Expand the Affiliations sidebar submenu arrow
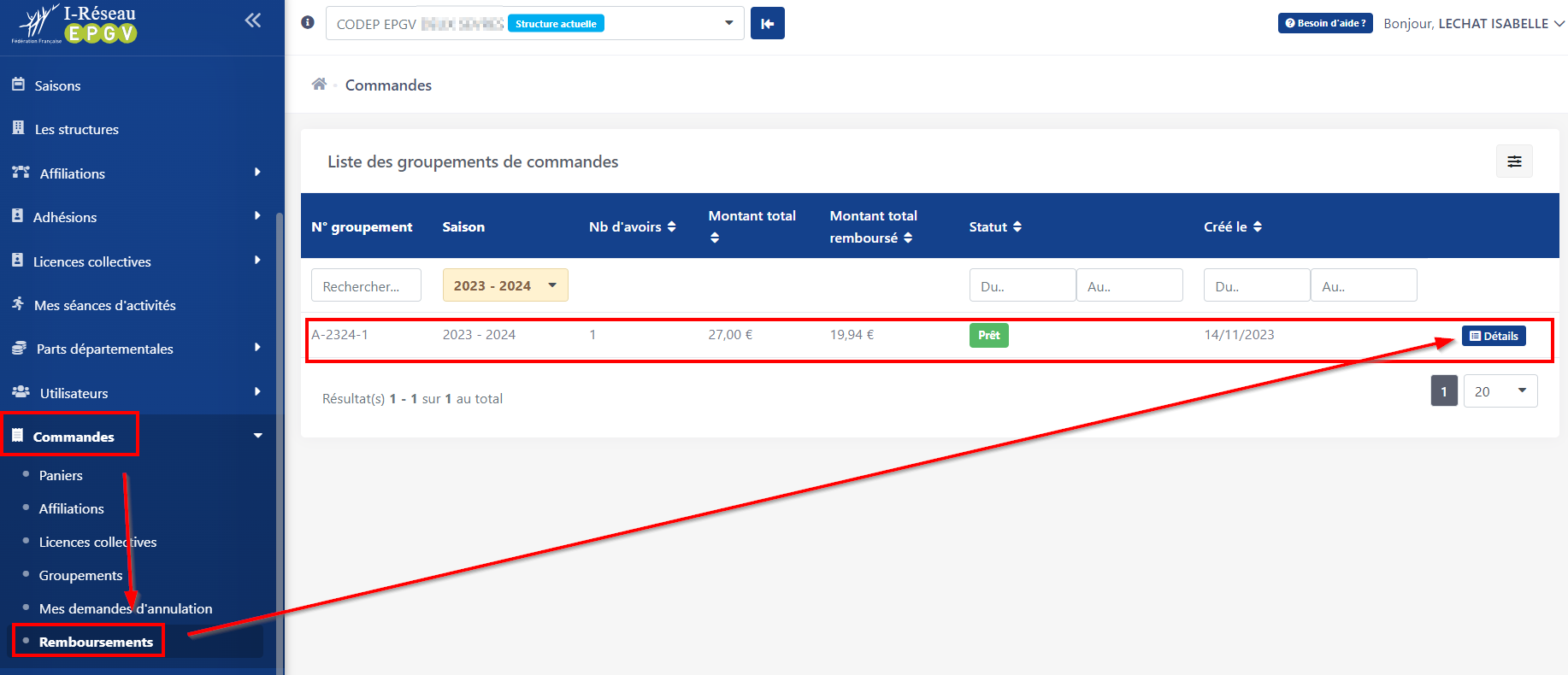The height and width of the screenshot is (675, 1568). pyautogui.click(x=257, y=173)
